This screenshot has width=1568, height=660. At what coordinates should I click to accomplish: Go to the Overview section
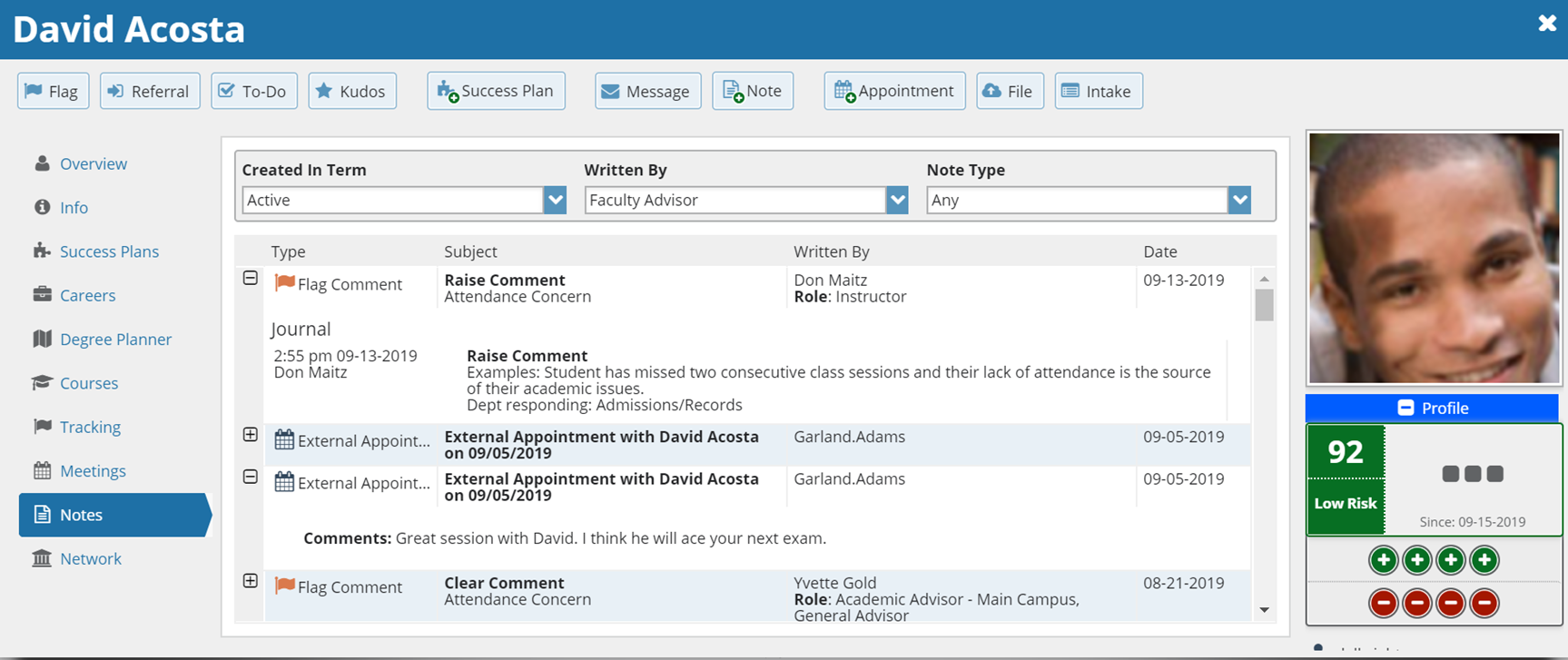pyautogui.click(x=93, y=163)
